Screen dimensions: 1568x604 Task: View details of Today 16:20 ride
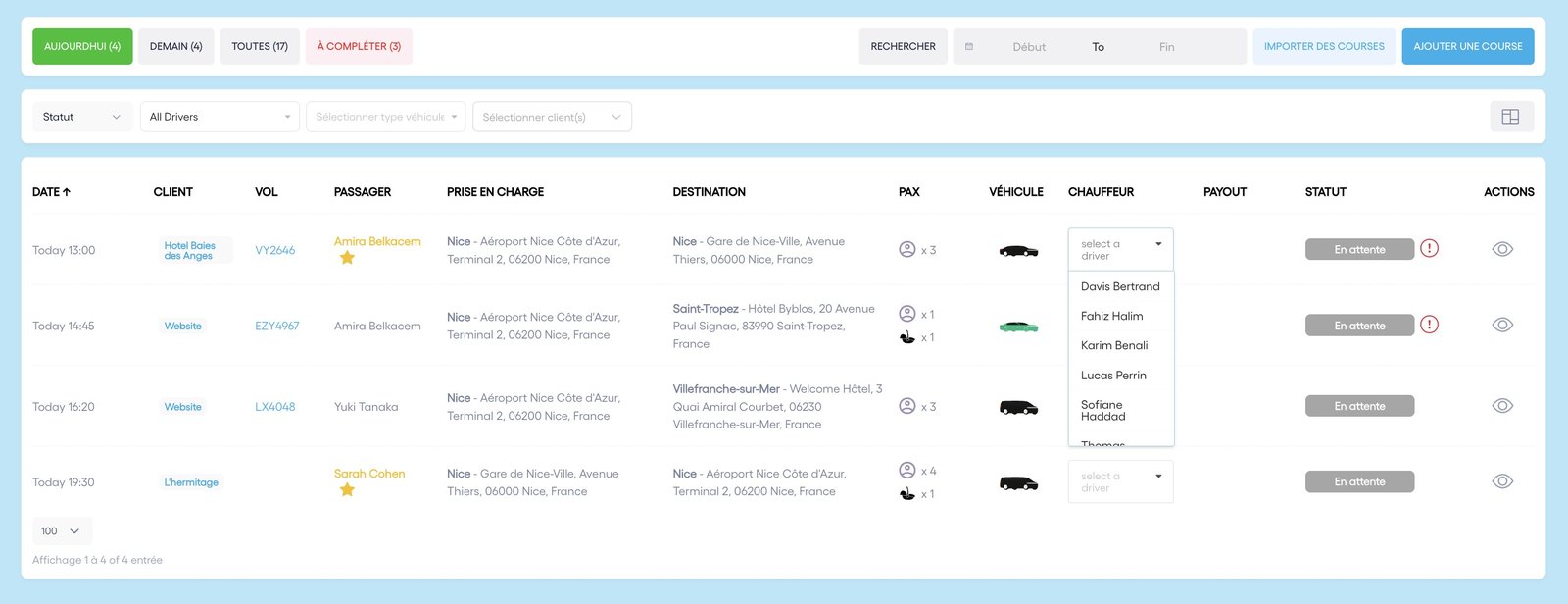click(x=1502, y=406)
